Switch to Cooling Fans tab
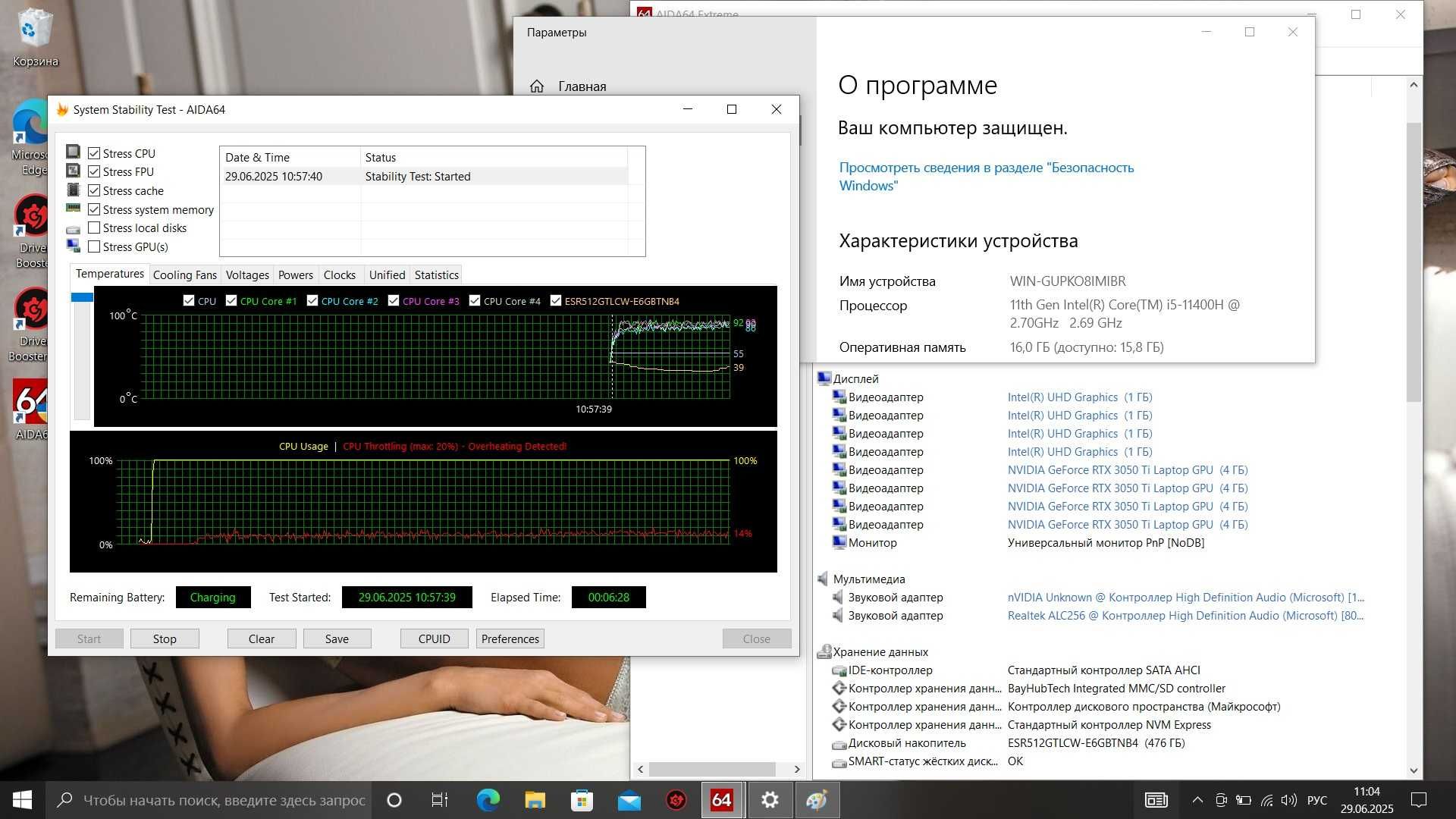Screen dimensions: 1456x819 tap(184, 275)
